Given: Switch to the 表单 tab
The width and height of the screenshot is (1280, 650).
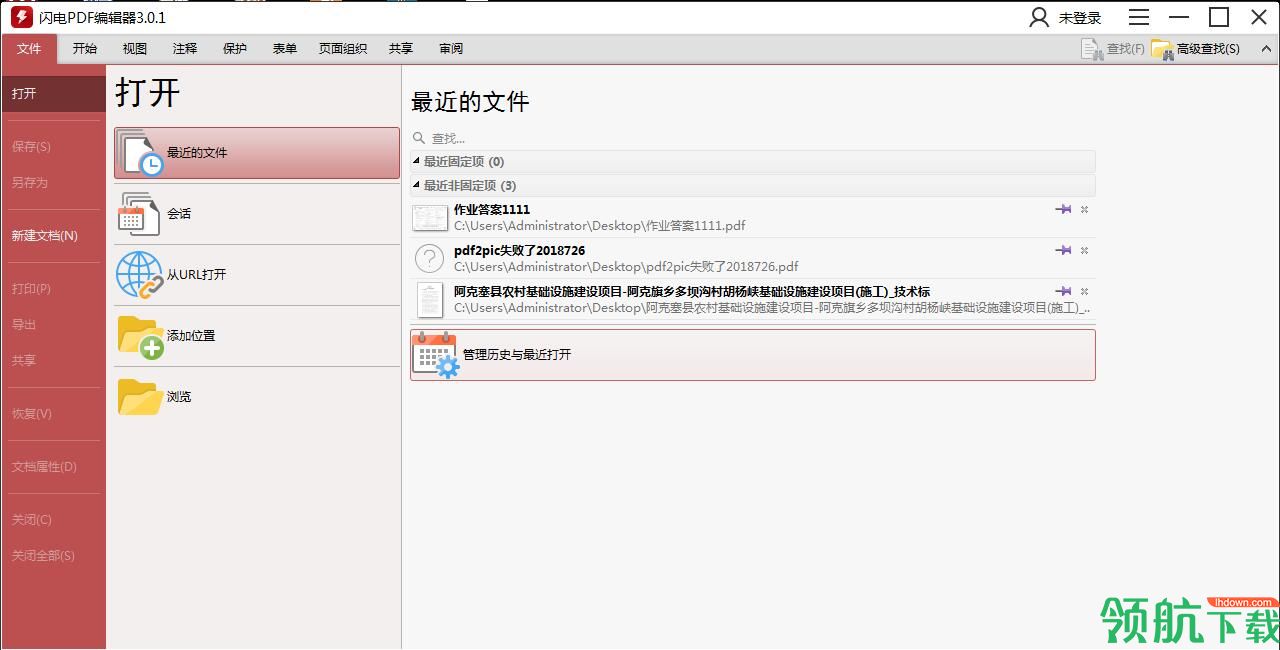Looking at the screenshot, I should click(x=285, y=49).
